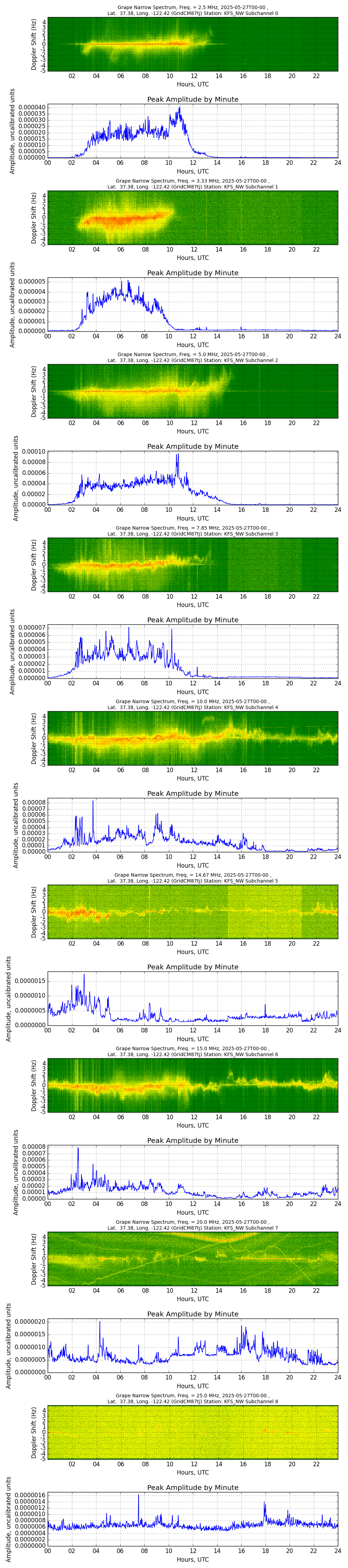348x1568 pixels.
Task: Click the amplitude line chart below 25.0 MHz spectrogram
Action: pyautogui.click(x=193, y=1519)
